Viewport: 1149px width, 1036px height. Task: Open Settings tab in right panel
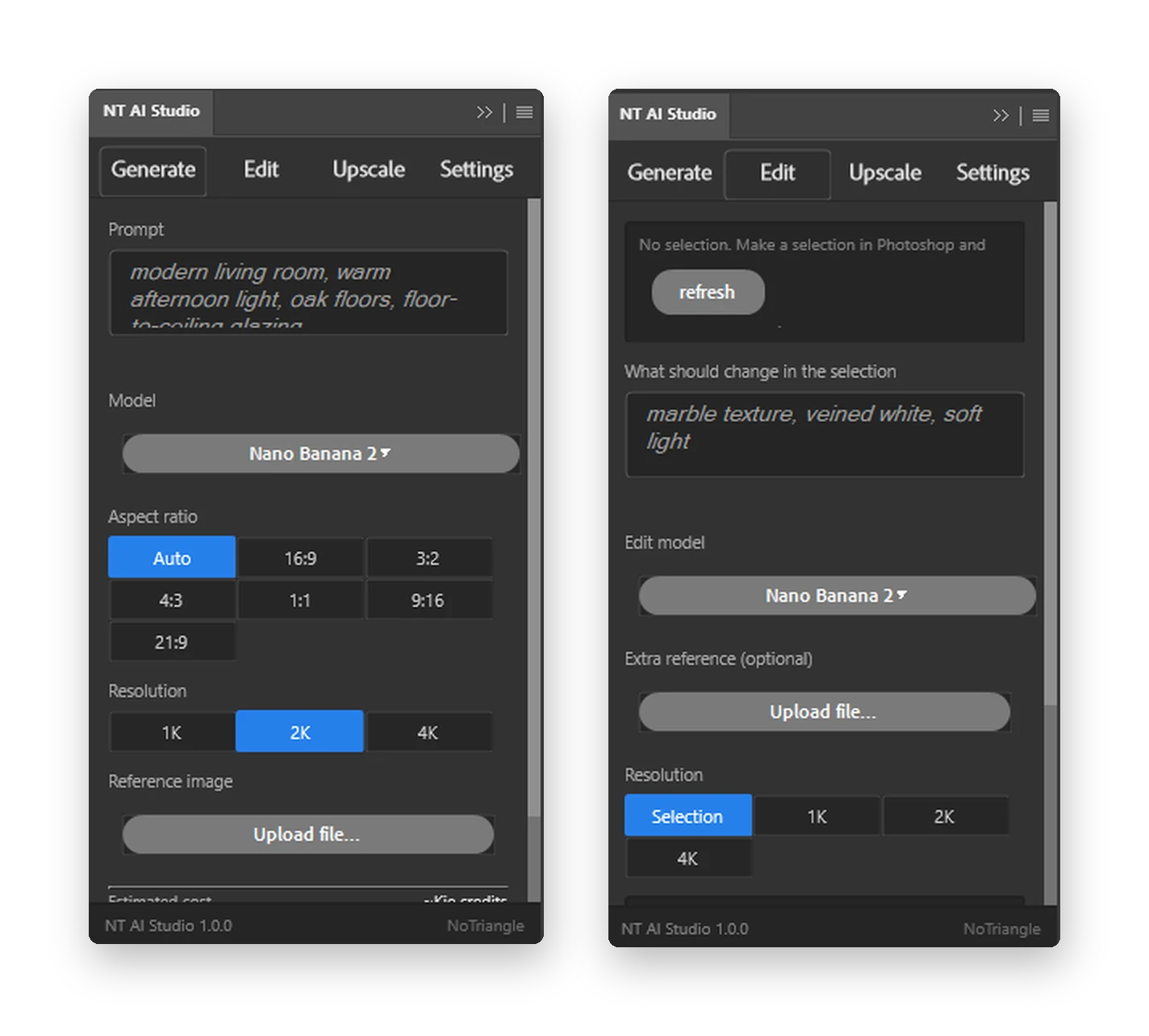pyautogui.click(x=993, y=173)
